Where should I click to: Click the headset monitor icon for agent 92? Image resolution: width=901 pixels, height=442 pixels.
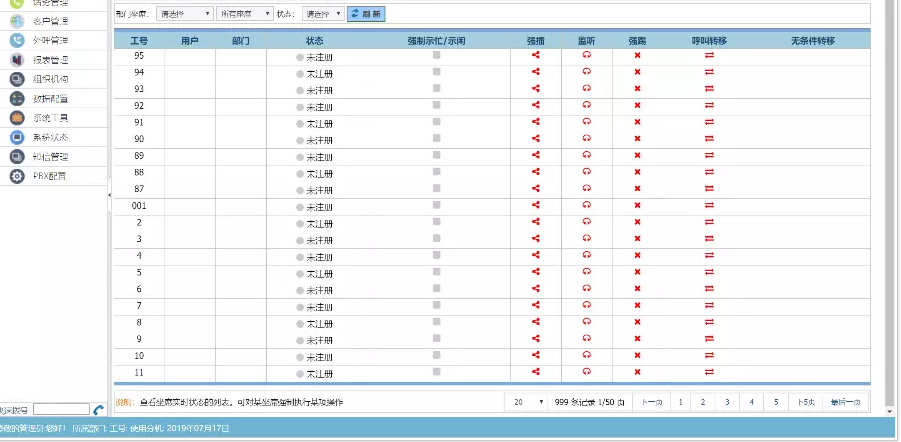click(x=586, y=105)
